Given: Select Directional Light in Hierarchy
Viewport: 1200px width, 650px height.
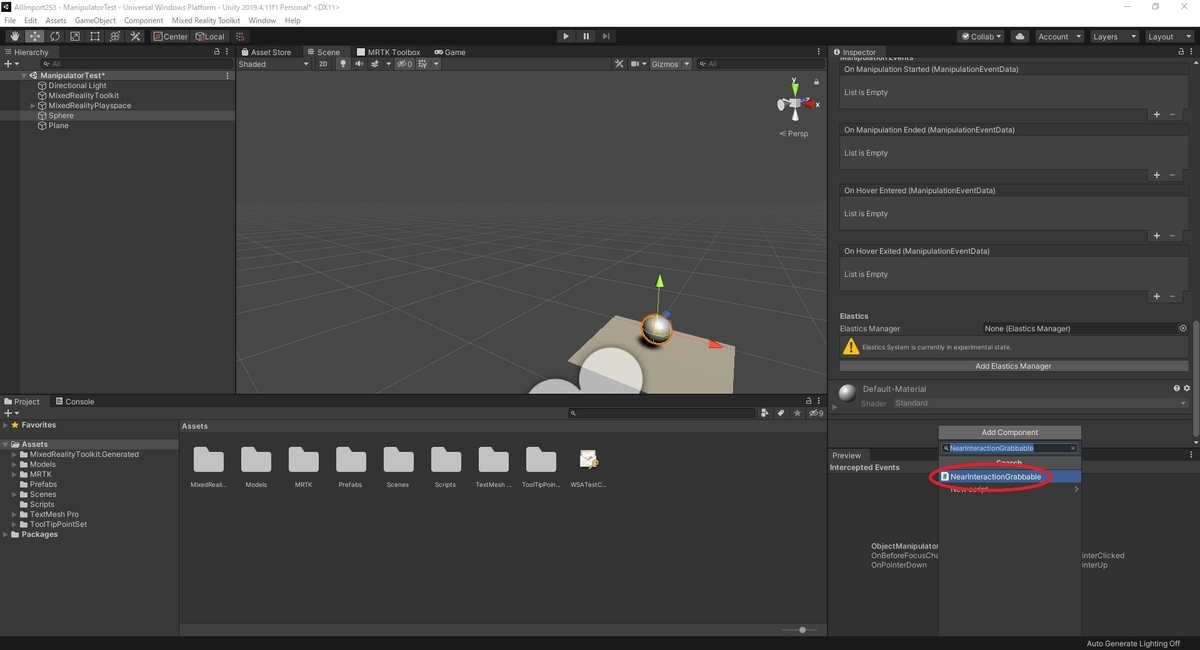Looking at the screenshot, I should coord(77,86).
